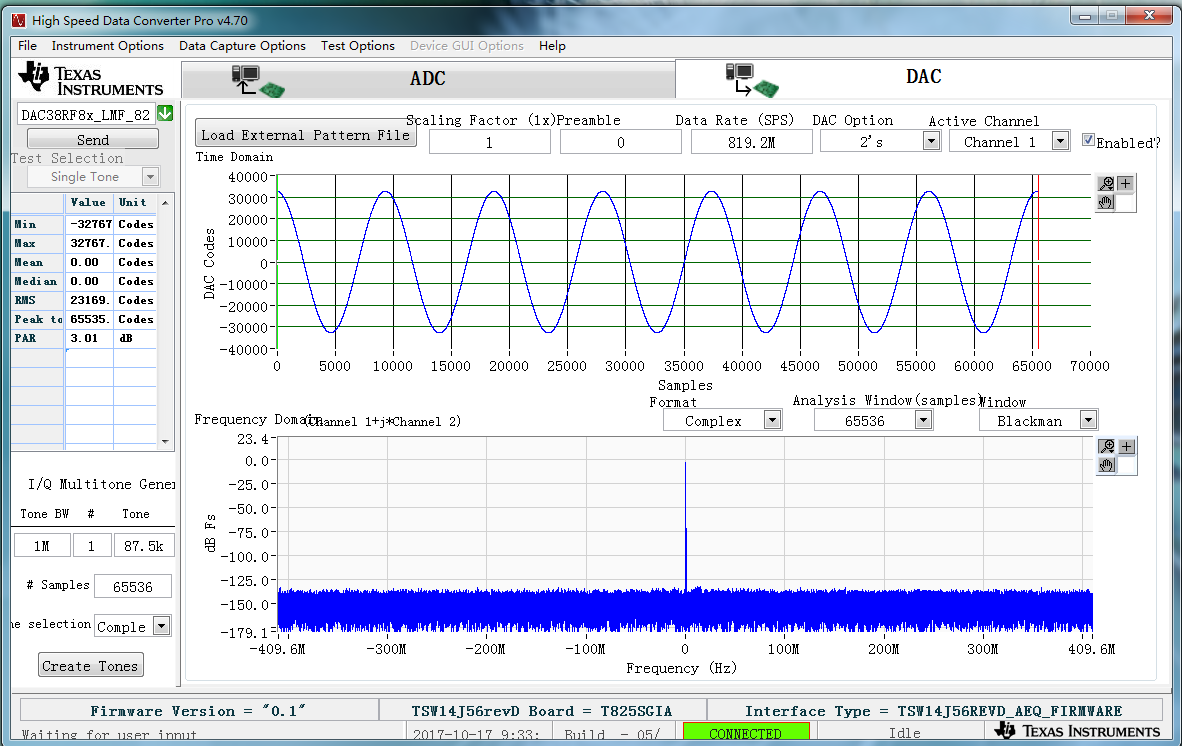The image size is (1182, 746).
Task: Switch to the ADC tab
Action: 428,79
